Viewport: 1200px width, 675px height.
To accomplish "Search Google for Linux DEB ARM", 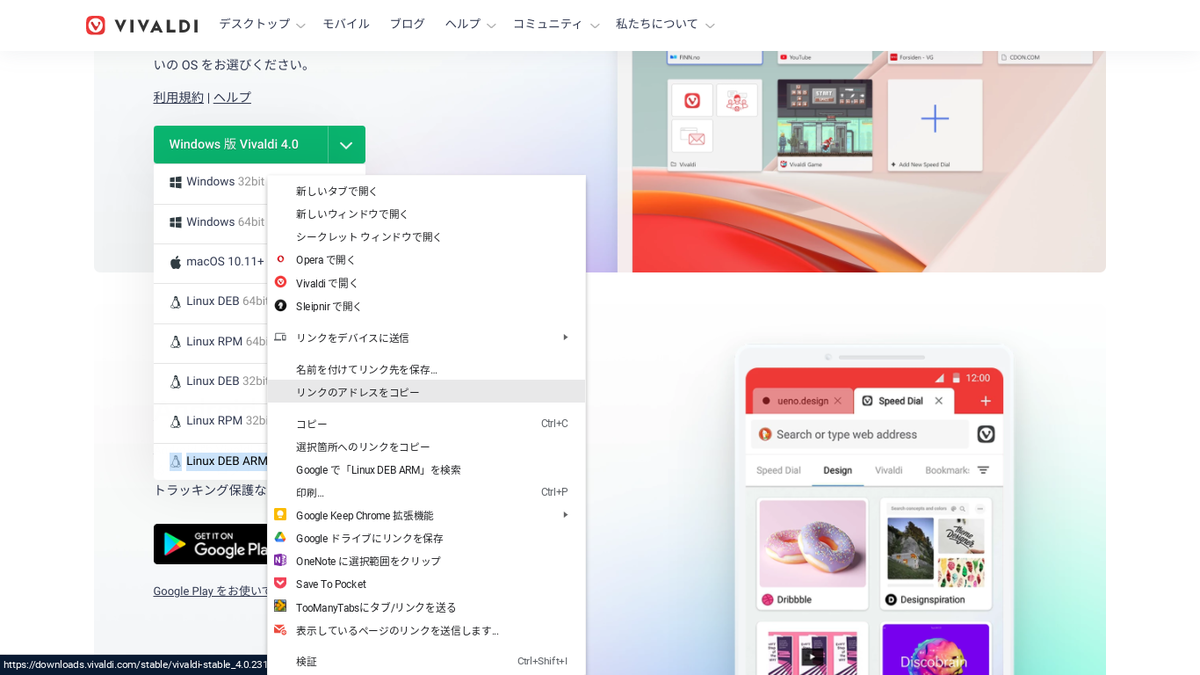I will (427, 470).
